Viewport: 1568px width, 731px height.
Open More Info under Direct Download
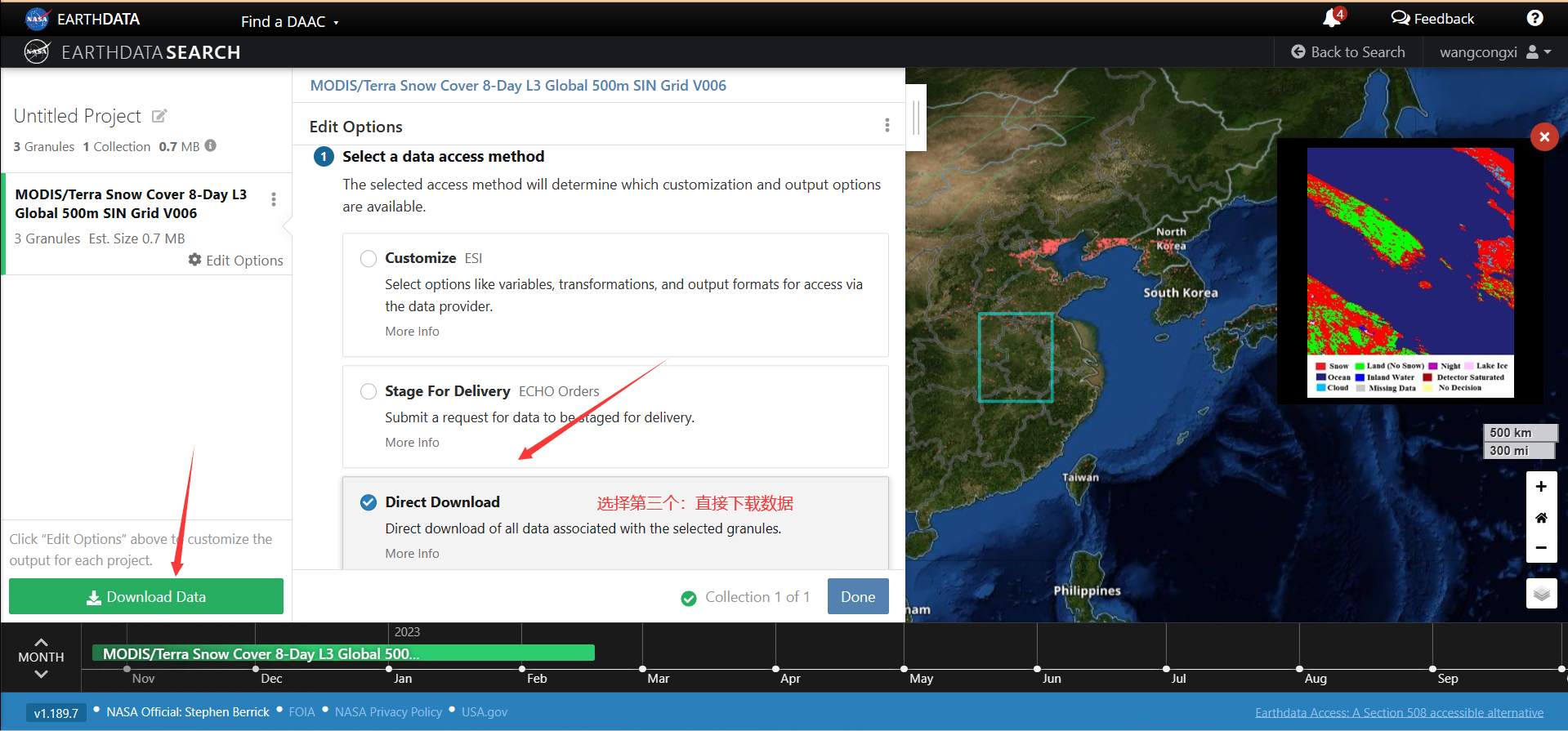pos(412,553)
